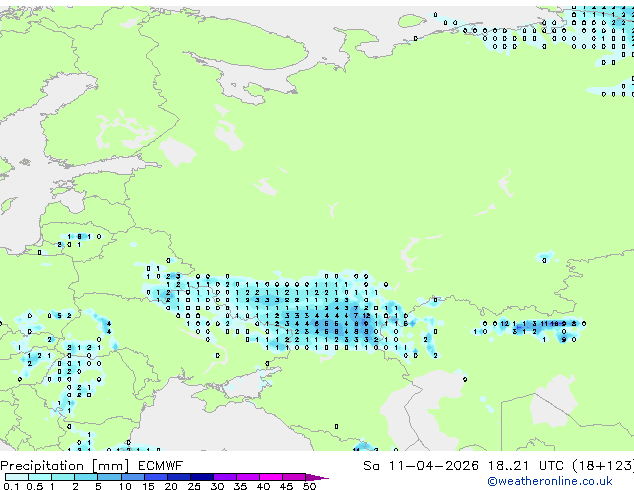Click the '40' legend scale label

263,486
